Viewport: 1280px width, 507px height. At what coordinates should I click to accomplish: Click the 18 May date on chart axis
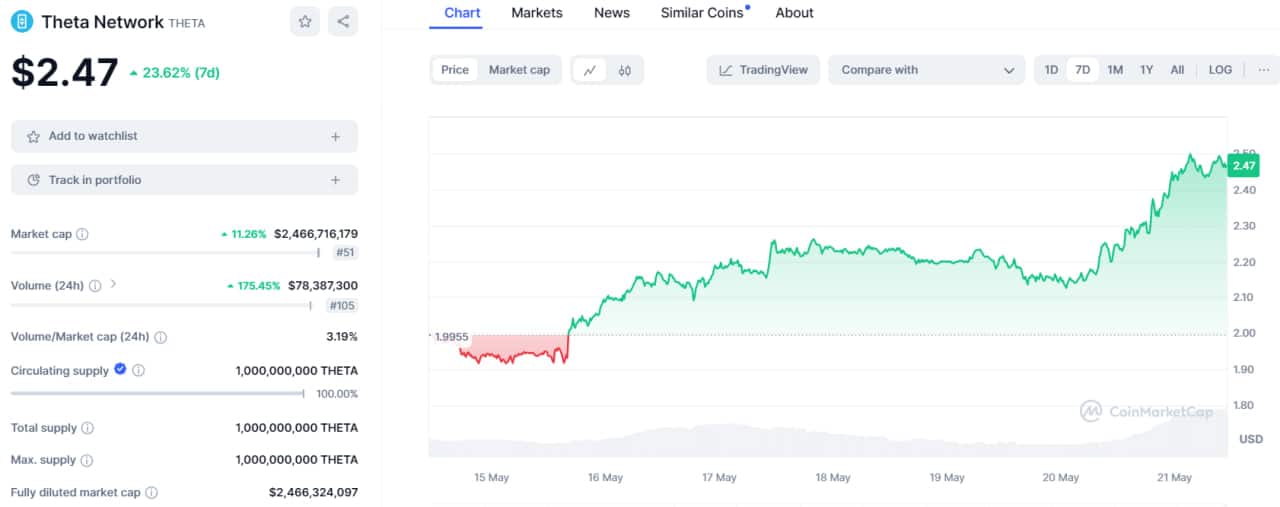[x=833, y=478]
